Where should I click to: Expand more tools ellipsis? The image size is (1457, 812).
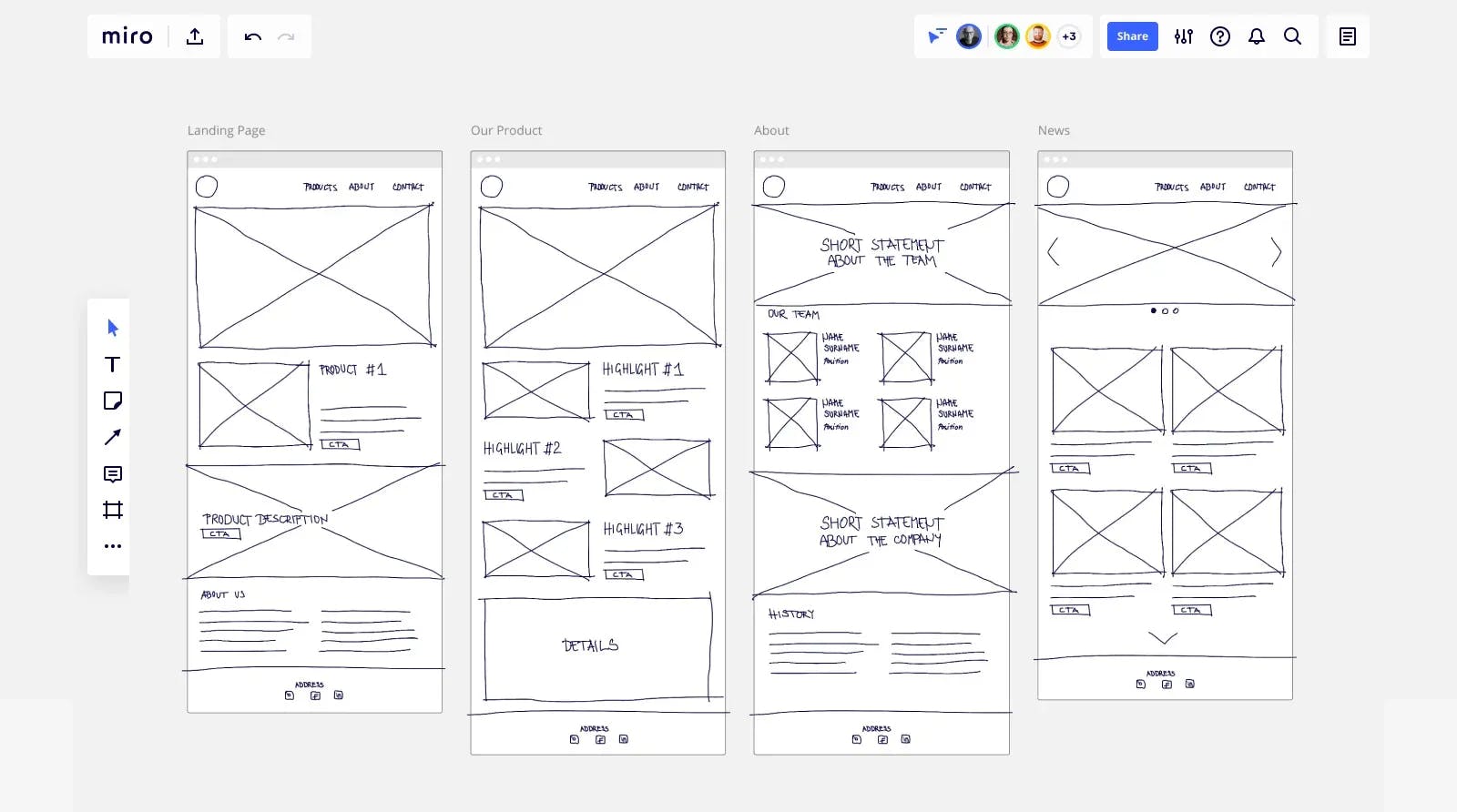click(113, 546)
